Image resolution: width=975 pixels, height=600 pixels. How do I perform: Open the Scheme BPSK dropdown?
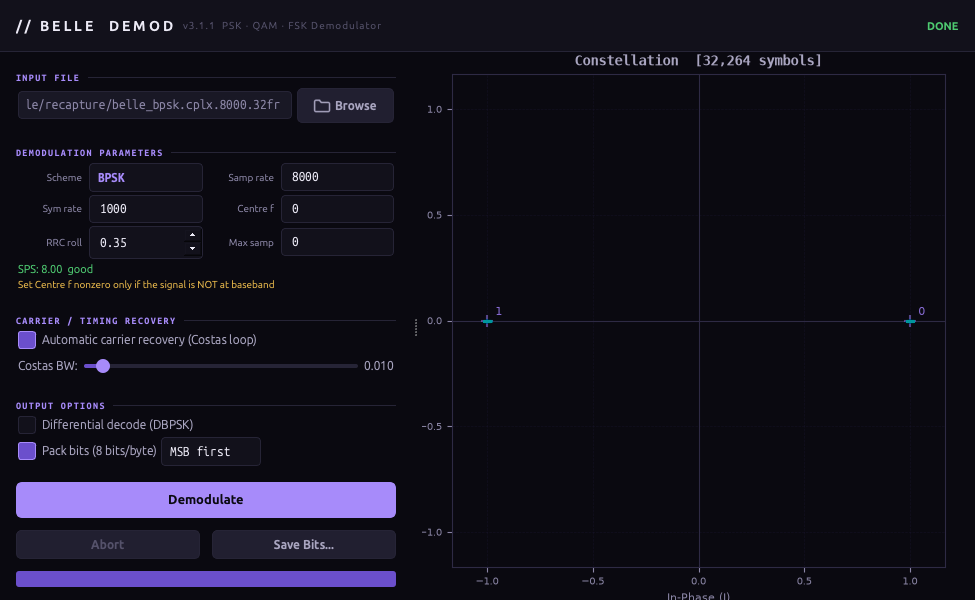pos(146,177)
